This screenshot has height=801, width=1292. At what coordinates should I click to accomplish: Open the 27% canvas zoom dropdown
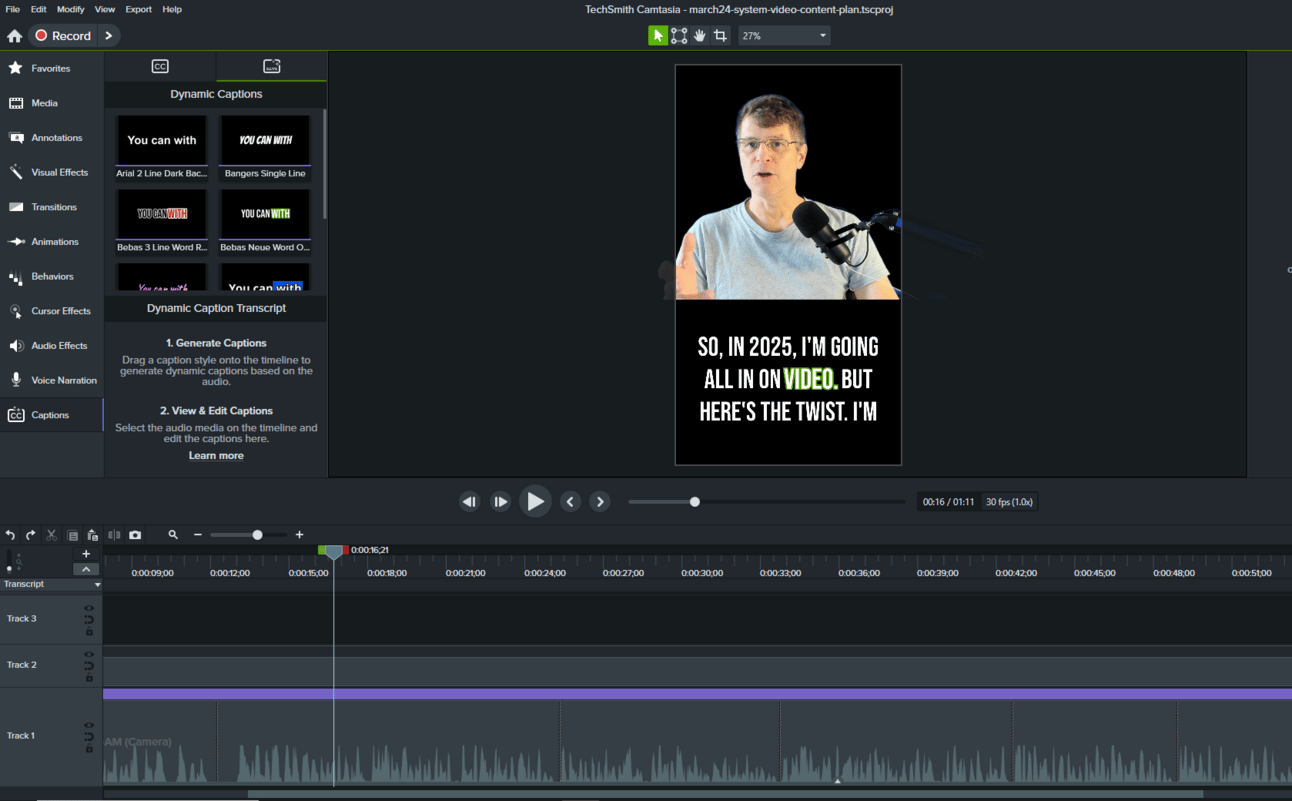(x=784, y=36)
